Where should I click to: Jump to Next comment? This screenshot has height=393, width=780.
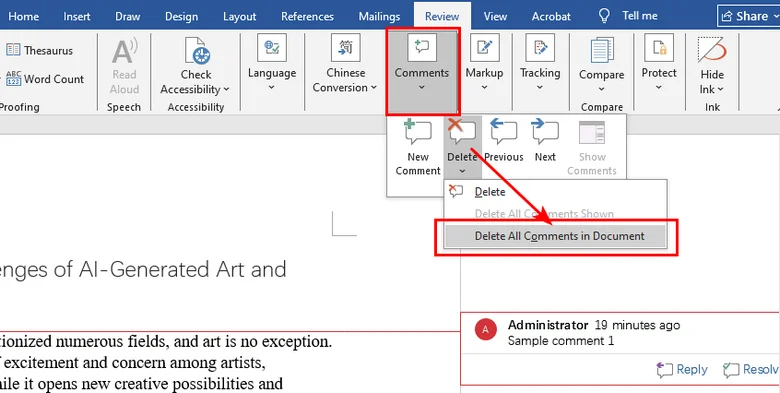(545, 141)
